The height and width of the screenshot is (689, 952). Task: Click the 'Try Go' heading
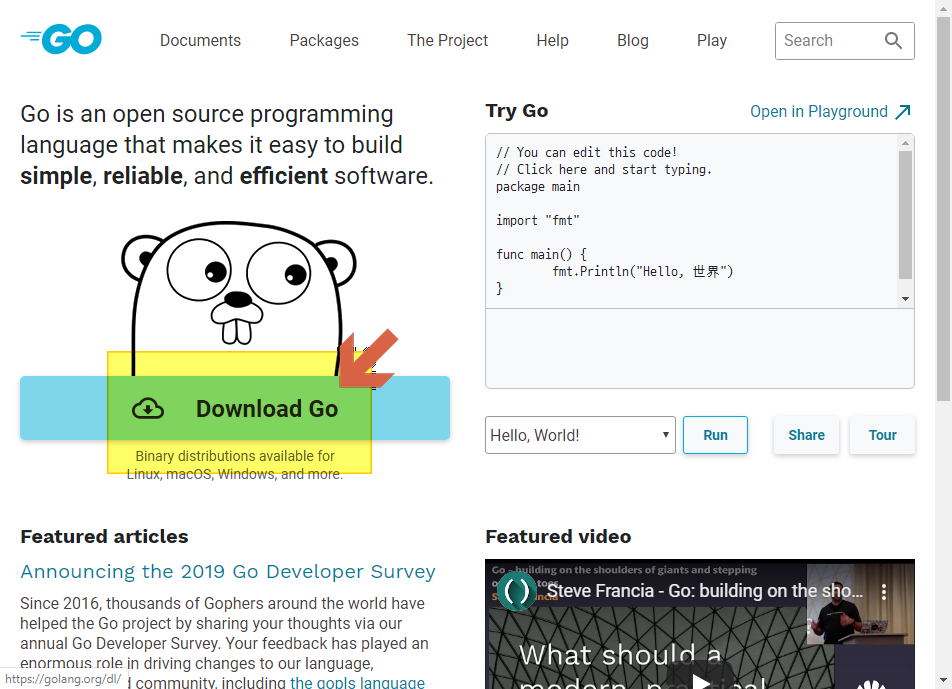517,111
